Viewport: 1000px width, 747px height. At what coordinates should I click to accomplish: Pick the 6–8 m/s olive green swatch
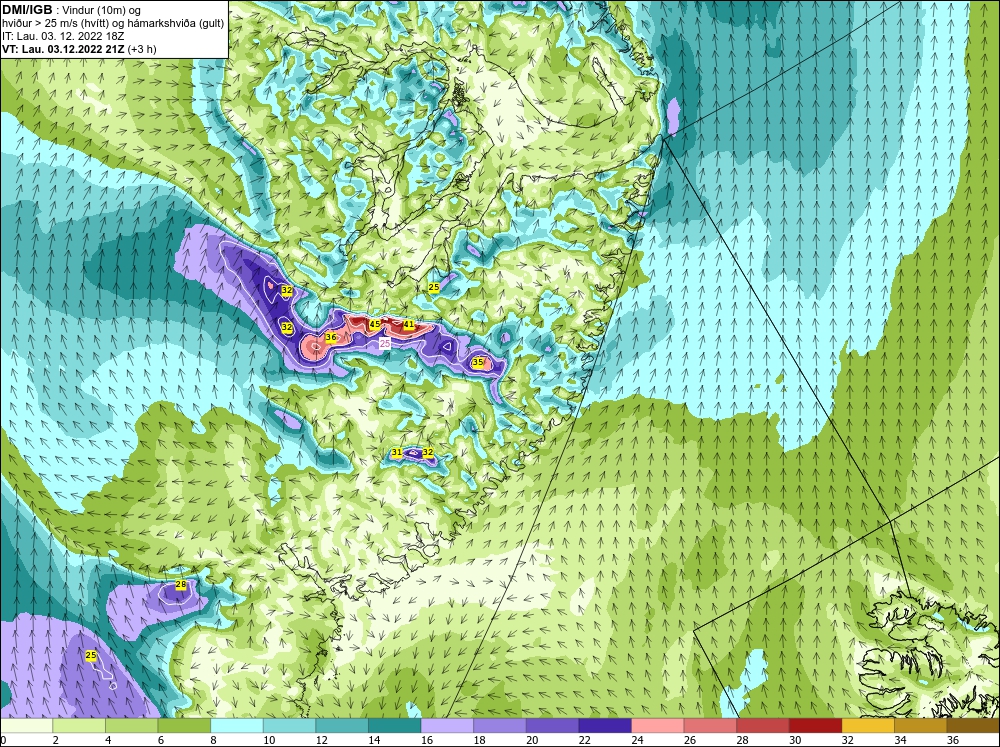184,726
